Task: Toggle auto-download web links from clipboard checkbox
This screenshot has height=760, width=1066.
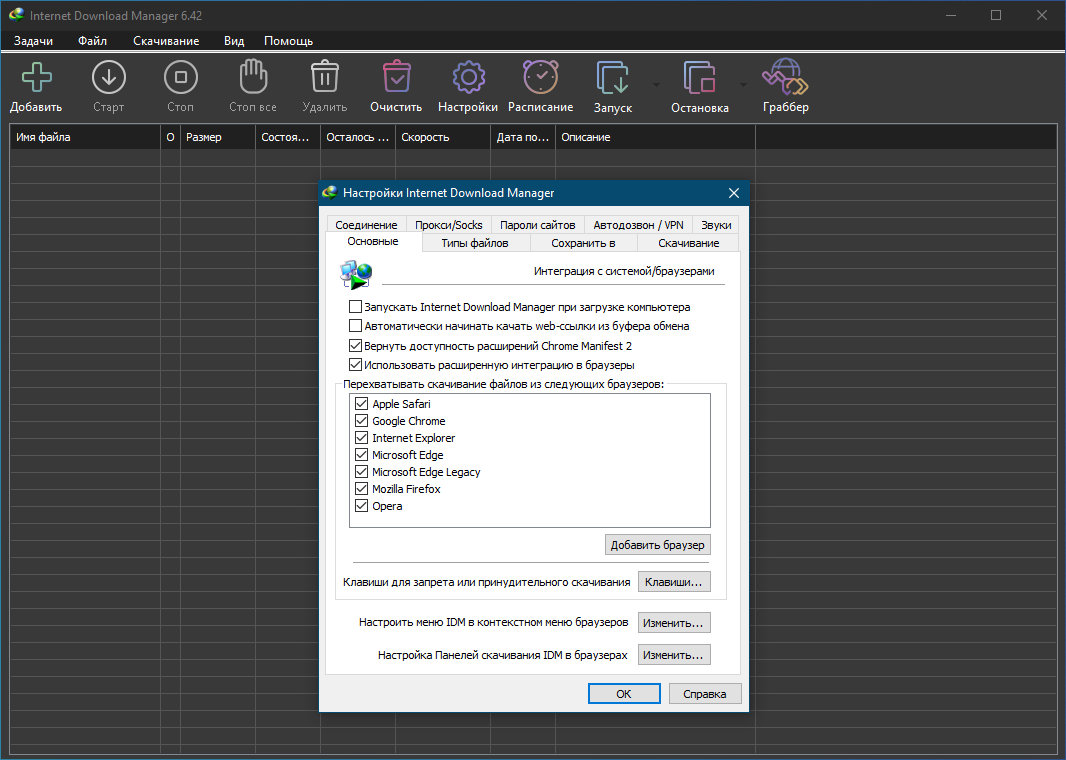Action: click(355, 326)
